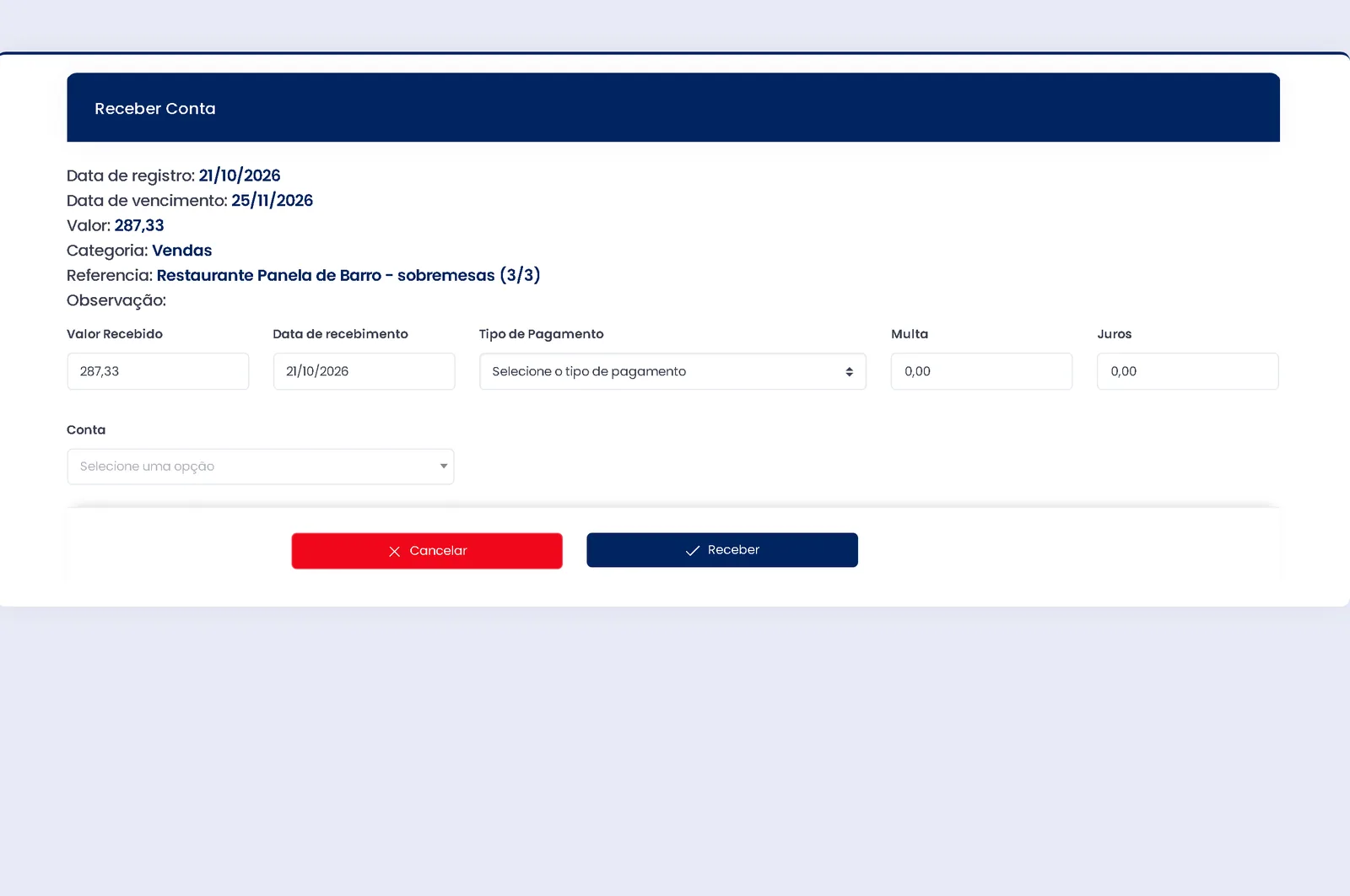Click the checkmark icon on Receber
Screen dimensions: 1350x896
pyautogui.click(x=693, y=551)
